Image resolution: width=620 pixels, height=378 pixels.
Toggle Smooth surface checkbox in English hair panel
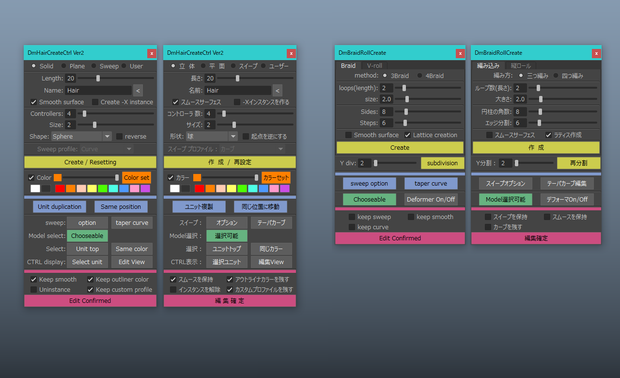click(x=34, y=102)
